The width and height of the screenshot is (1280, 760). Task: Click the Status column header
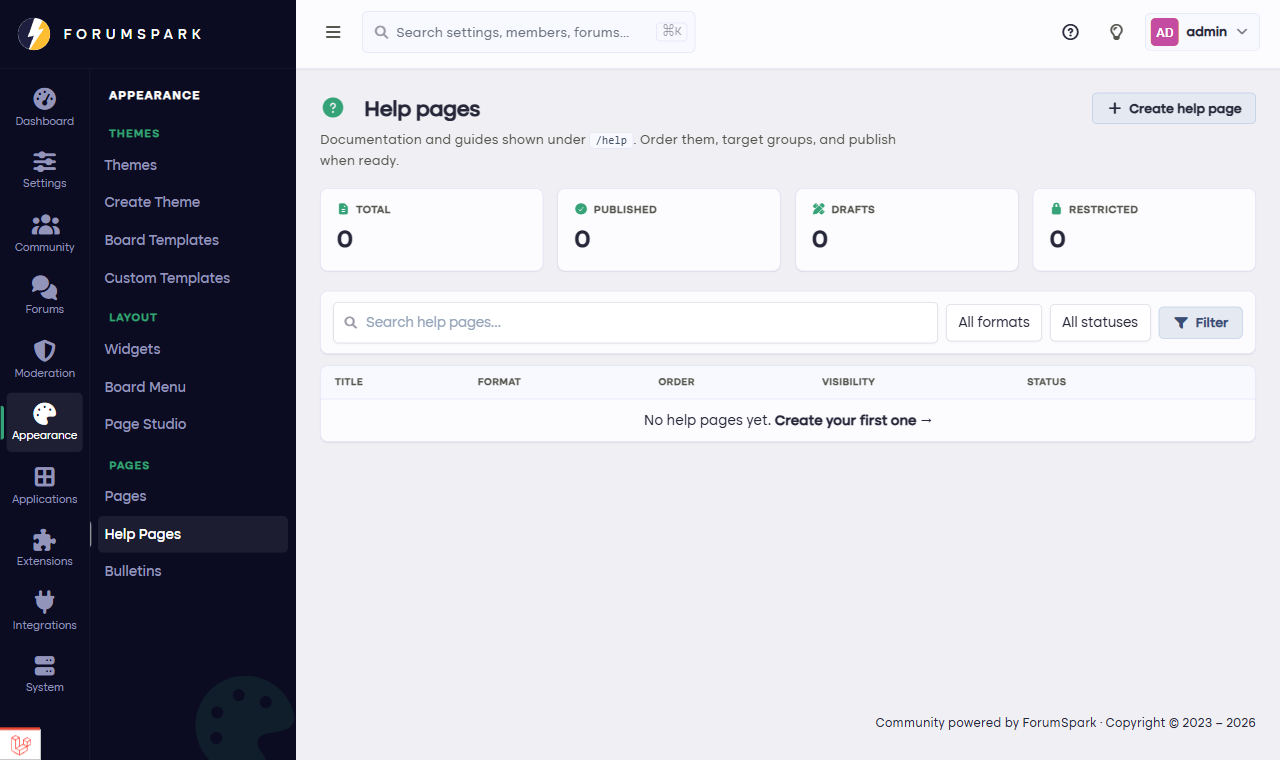[1046, 382]
